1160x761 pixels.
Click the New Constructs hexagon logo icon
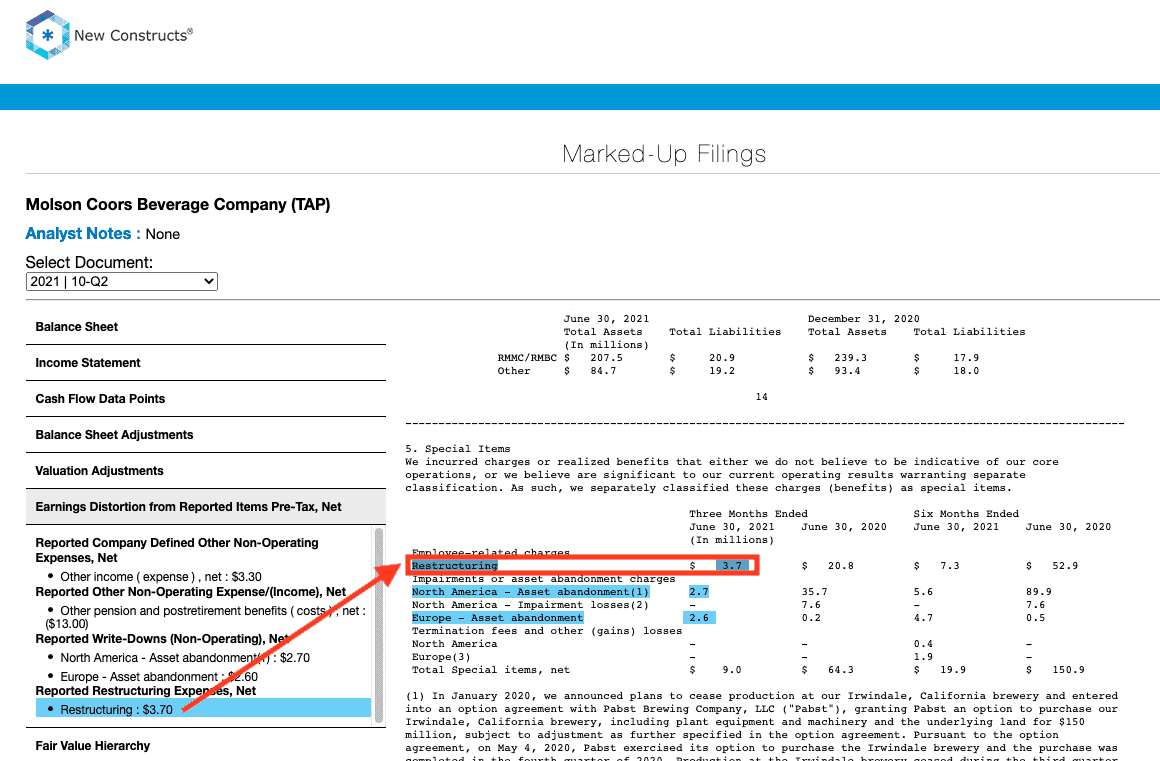[47, 35]
